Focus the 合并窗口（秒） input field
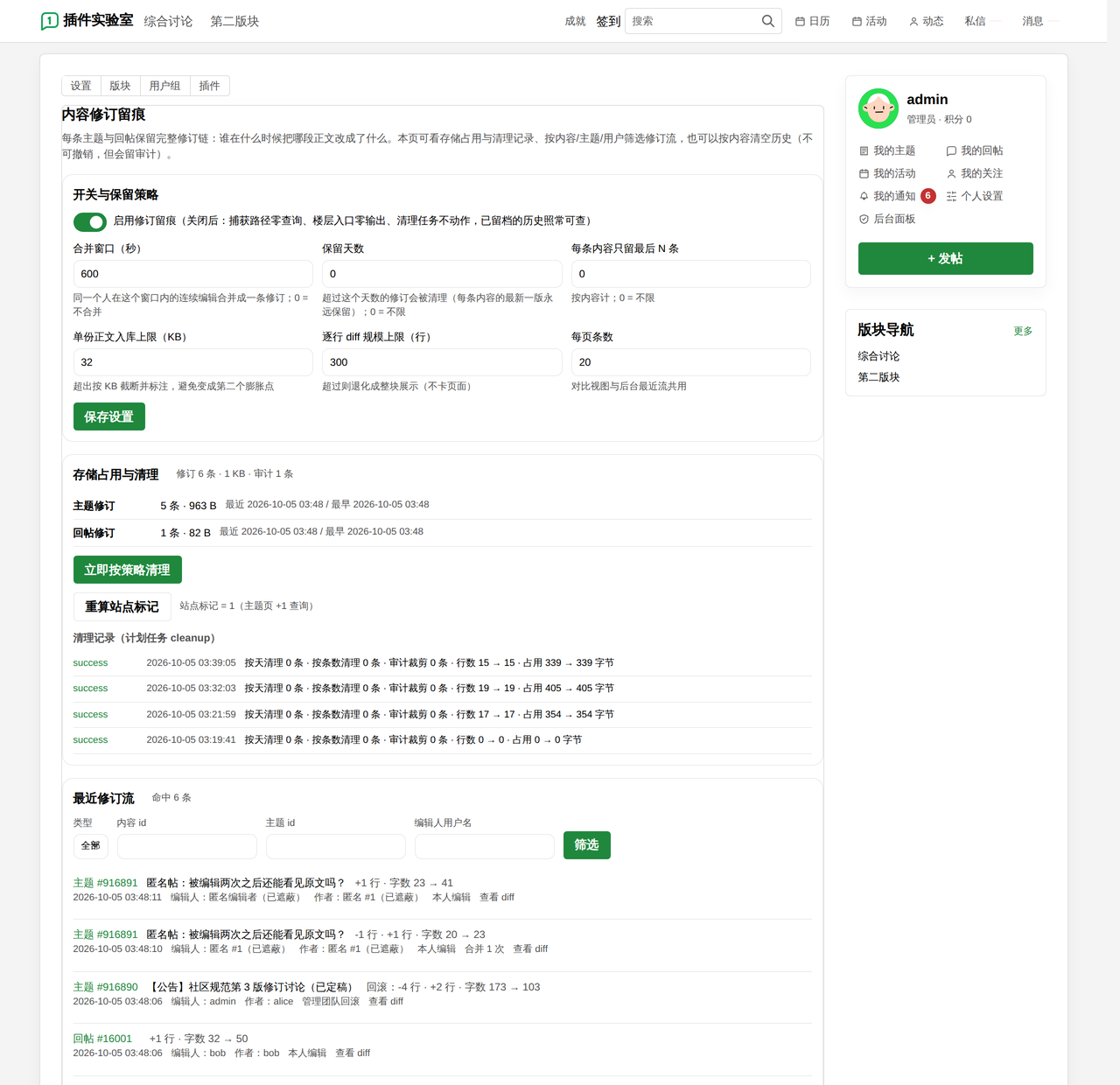 (x=193, y=274)
